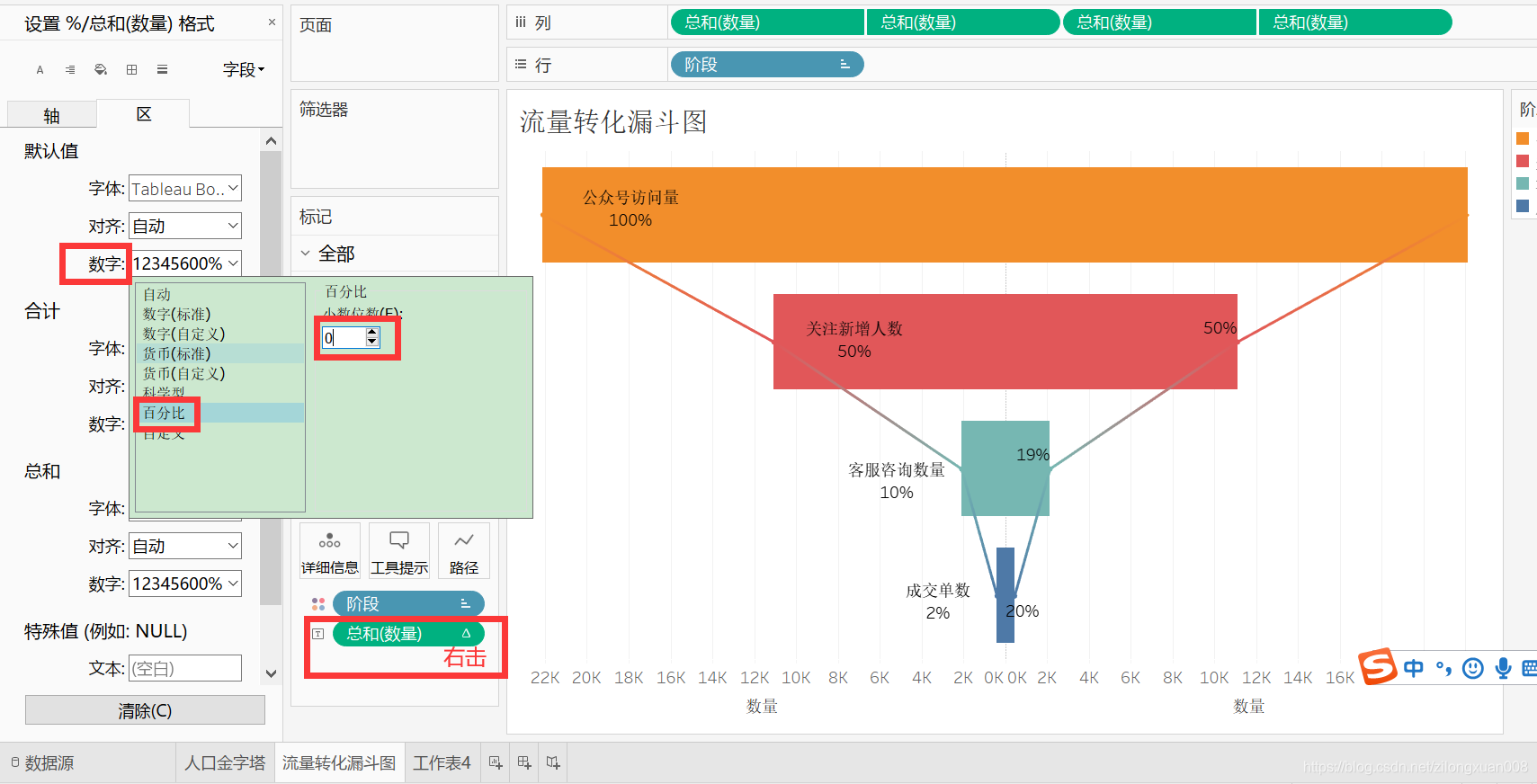Click the 阶段 pill in the marks card
The width and height of the screenshot is (1537, 784).
coord(408,604)
